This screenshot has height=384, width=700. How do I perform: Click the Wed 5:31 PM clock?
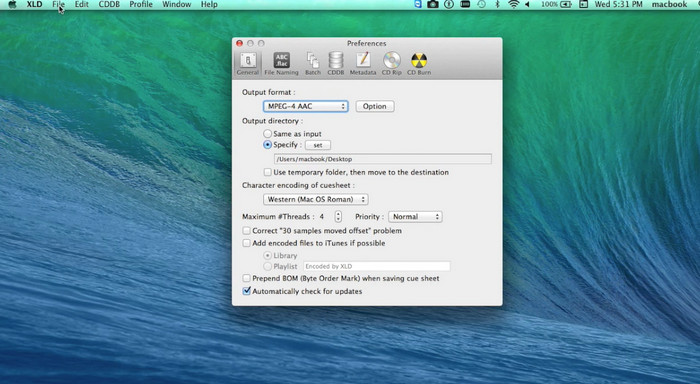click(x=618, y=4)
